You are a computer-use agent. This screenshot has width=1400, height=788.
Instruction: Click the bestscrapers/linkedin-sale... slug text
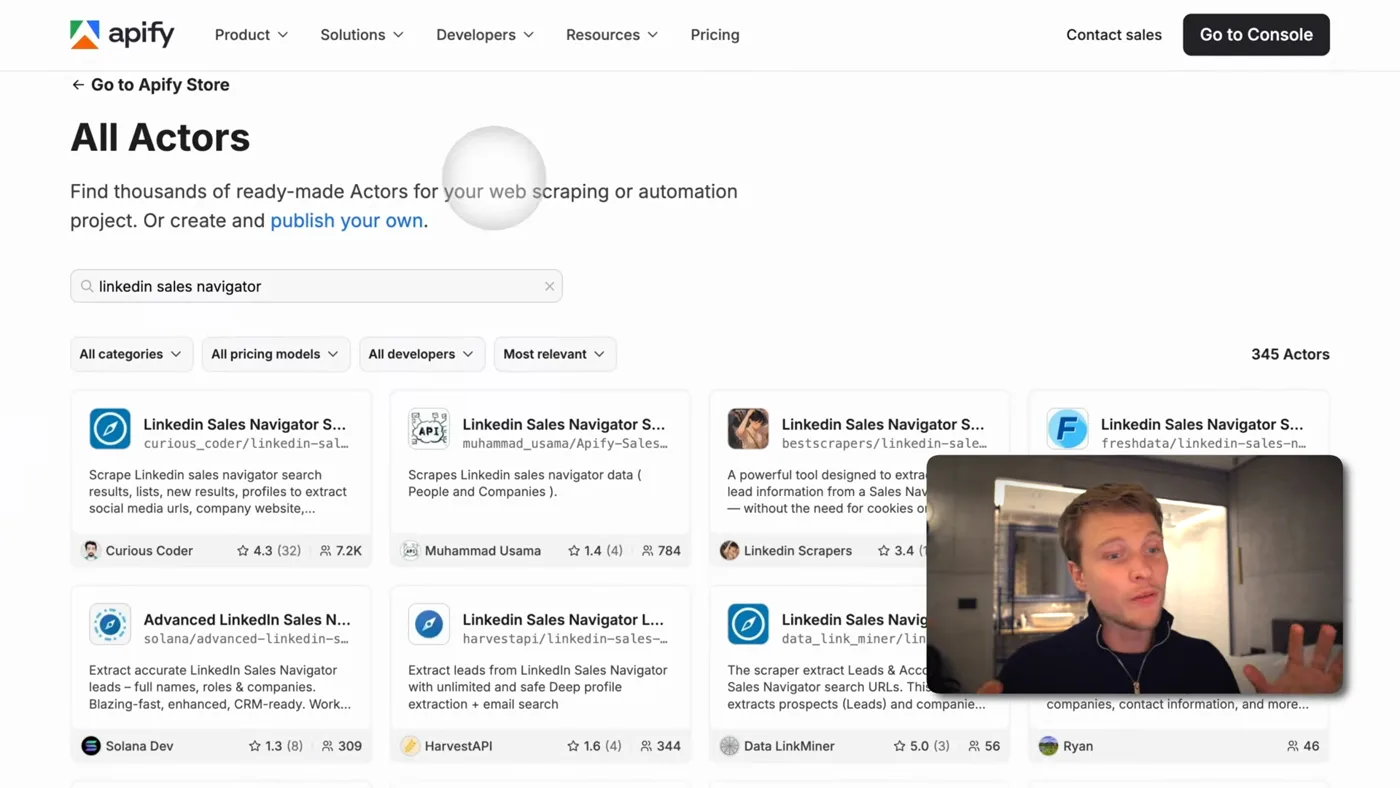point(884,443)
